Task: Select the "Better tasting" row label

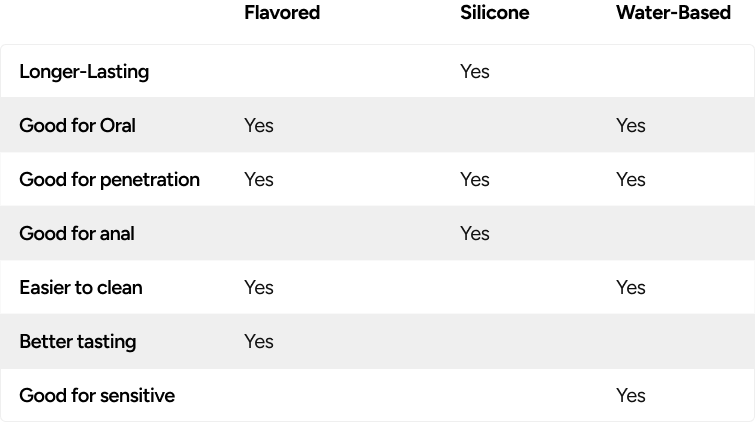Action: pos(77,342)
